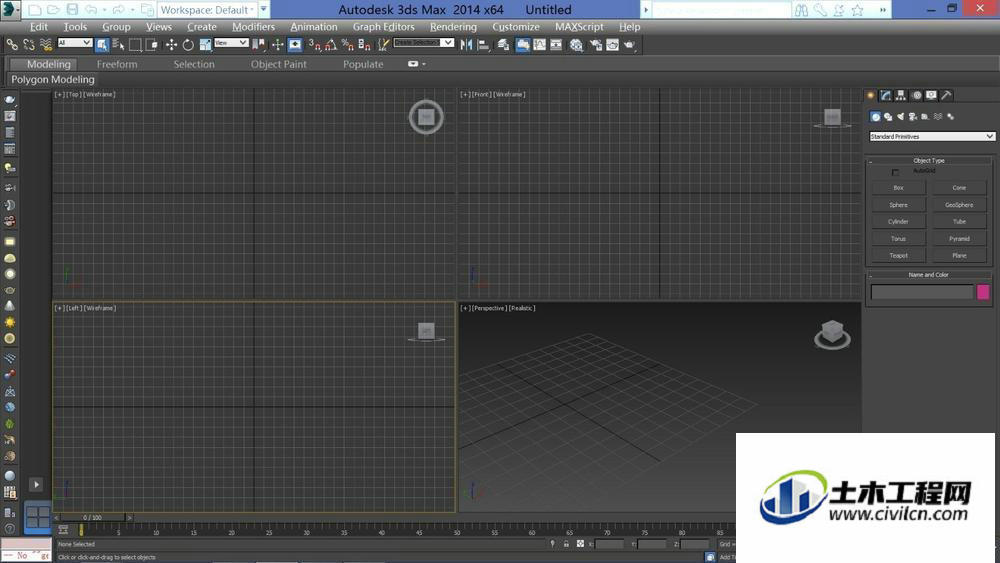Screen dimensions: 1000x563
Task: Open the Modifiers menu
Action: 253,27
